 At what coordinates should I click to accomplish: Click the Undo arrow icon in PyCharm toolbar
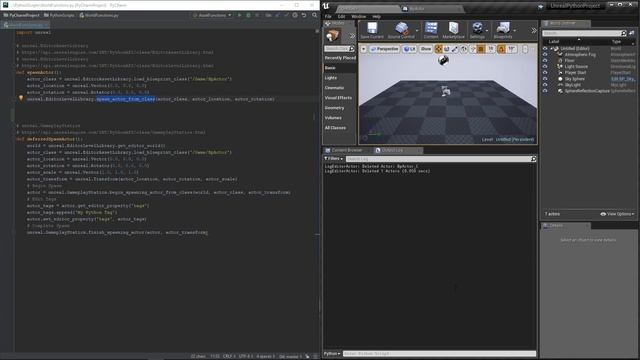(304, 15)
